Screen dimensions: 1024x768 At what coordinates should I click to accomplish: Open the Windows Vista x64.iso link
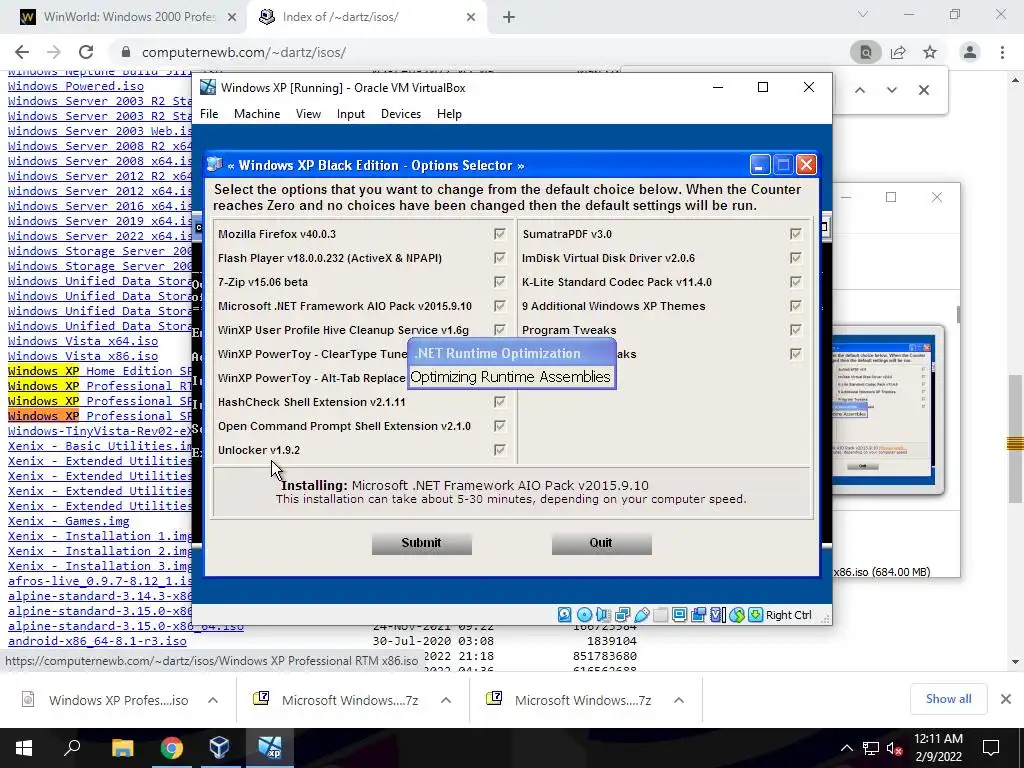pos(83,341)
